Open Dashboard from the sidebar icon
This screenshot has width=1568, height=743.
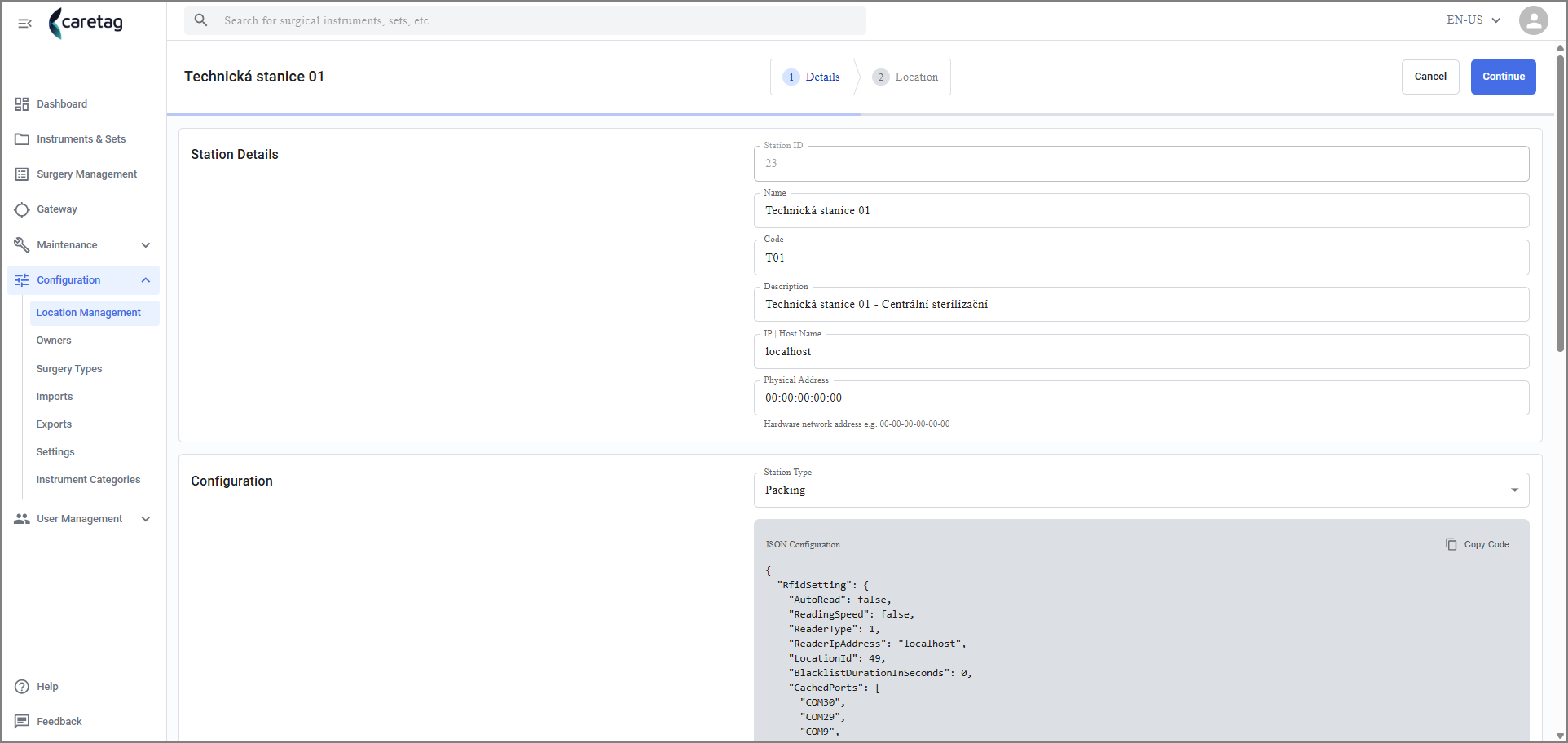[22, 104]
